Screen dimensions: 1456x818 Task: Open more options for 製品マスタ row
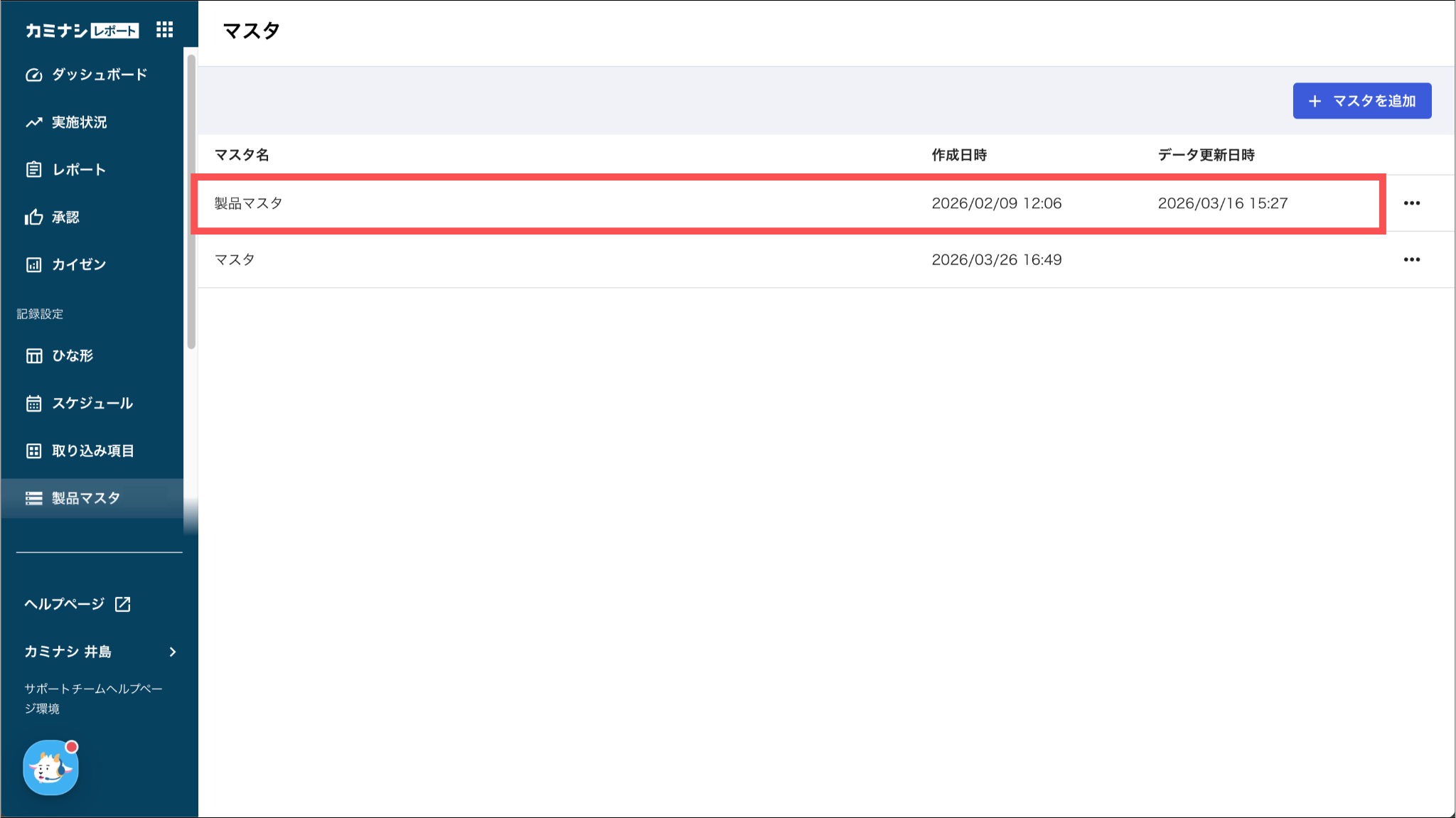point(1411,203)
